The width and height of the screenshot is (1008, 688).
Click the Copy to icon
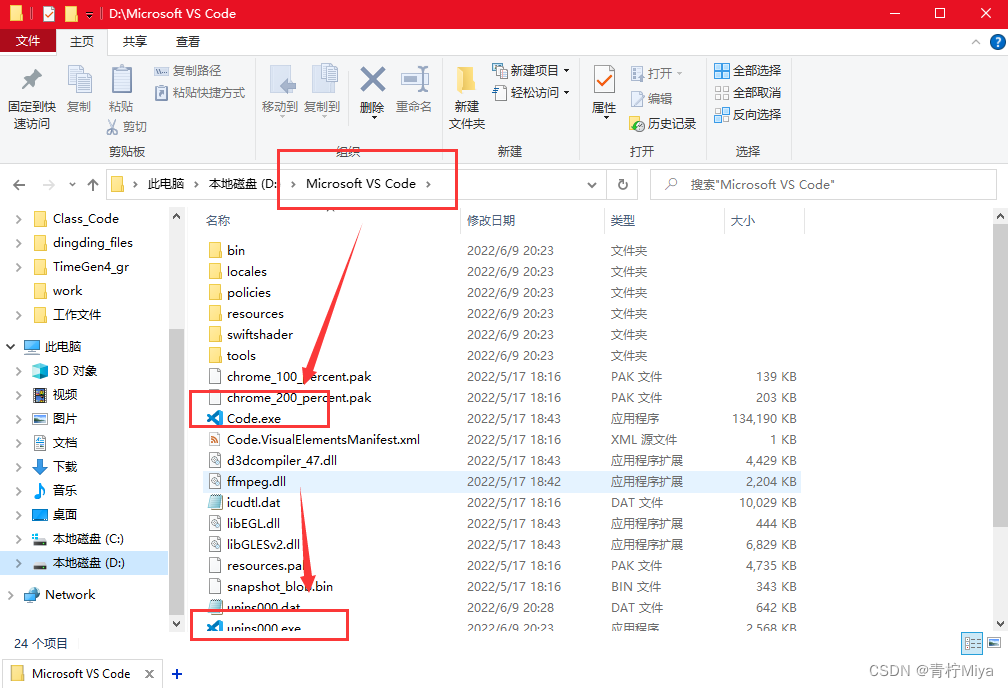click(x=324, y=80)
